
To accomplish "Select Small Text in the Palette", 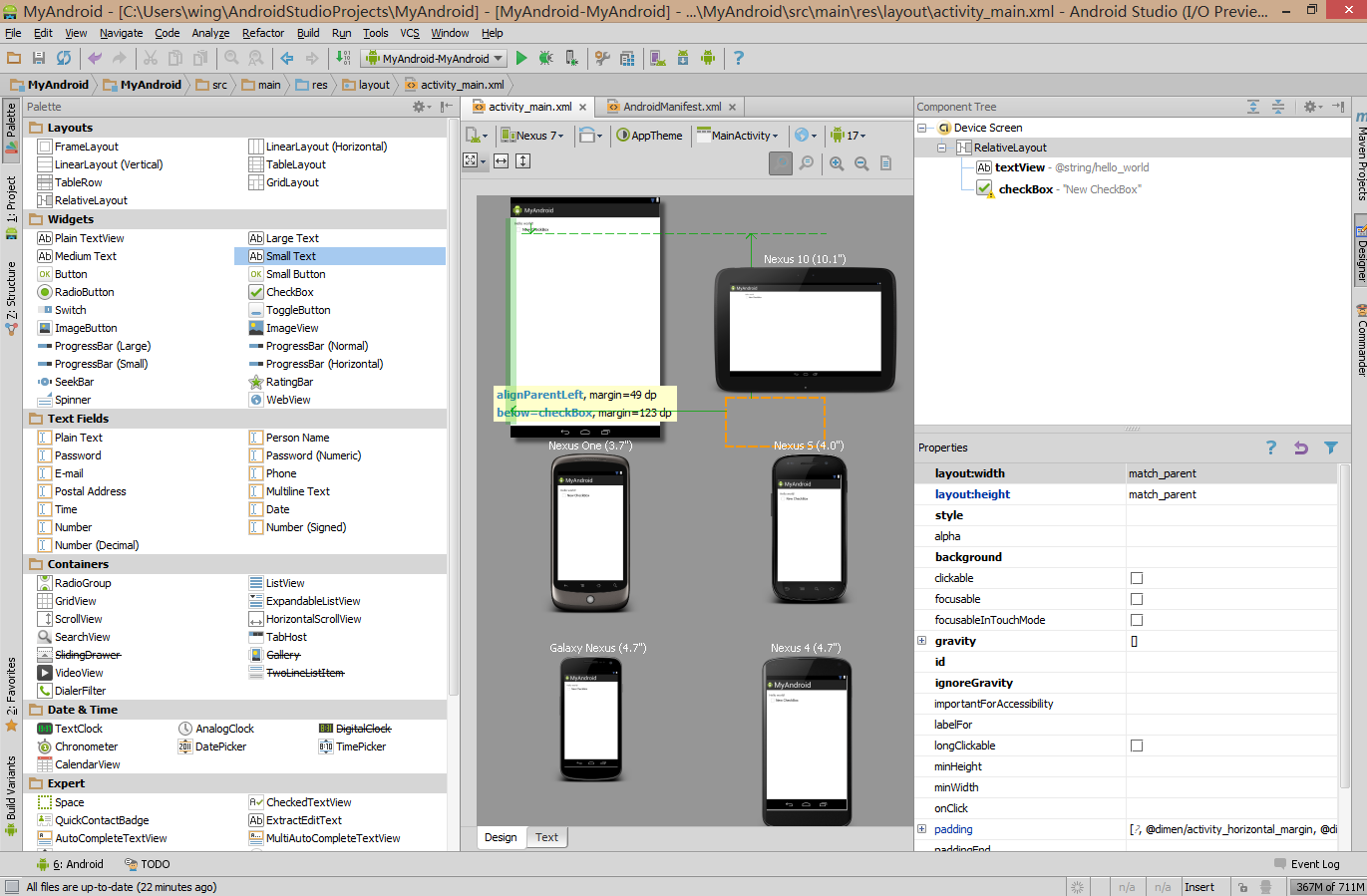I will (339, 256).
